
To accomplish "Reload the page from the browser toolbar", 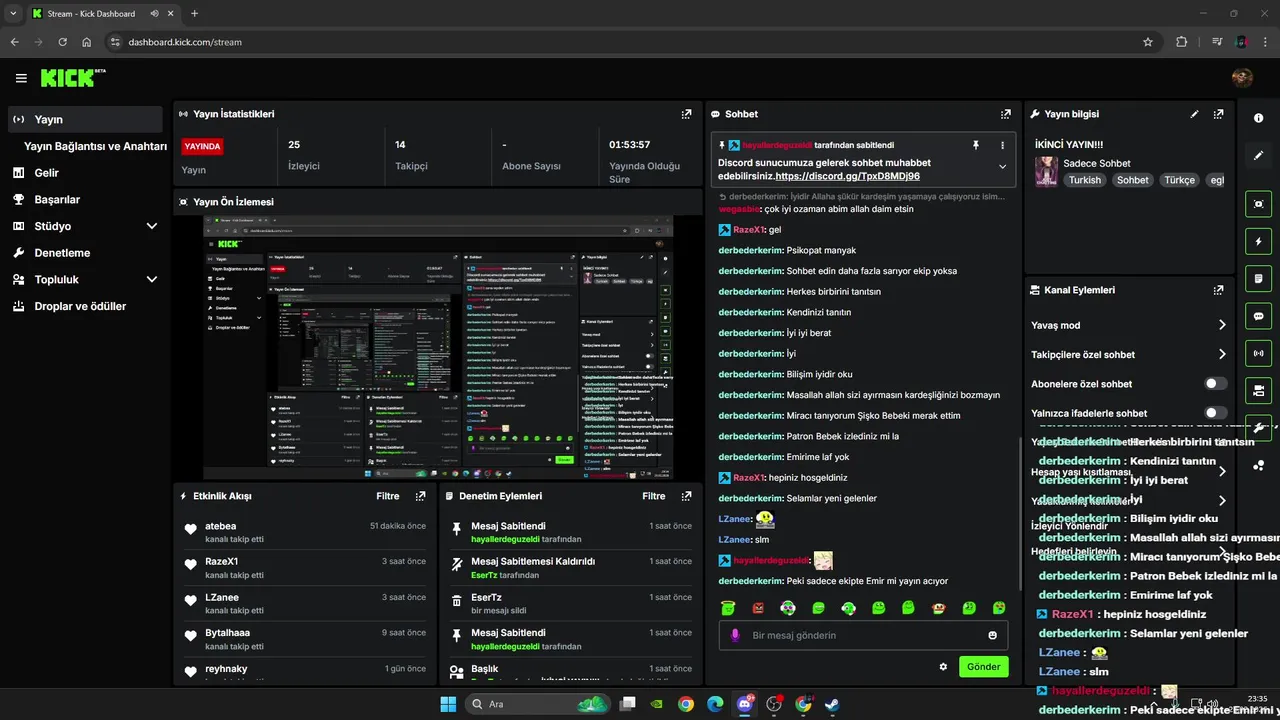I will click(x=62, y=42).
